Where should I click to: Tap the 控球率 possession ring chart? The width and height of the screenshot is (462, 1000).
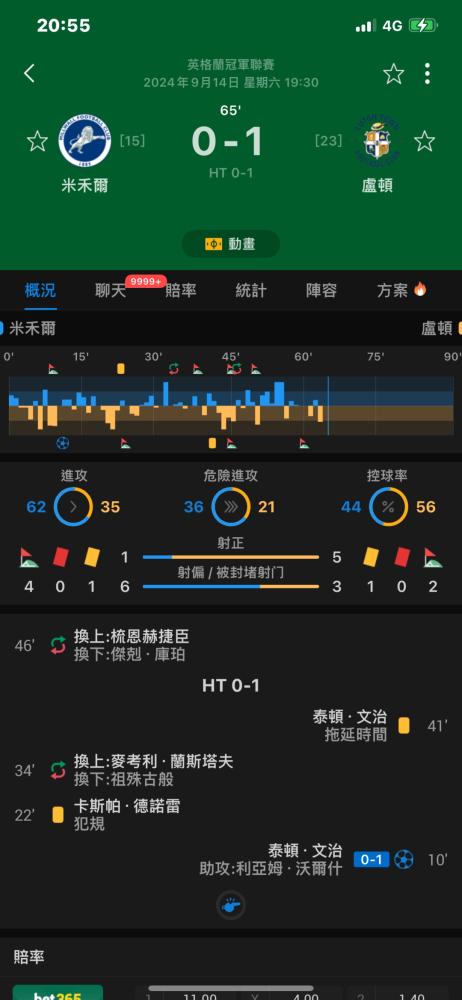(388, 507)
